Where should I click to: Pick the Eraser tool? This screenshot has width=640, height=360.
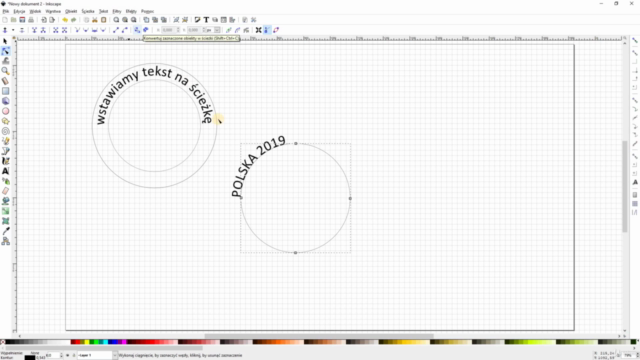pos(5,191)
